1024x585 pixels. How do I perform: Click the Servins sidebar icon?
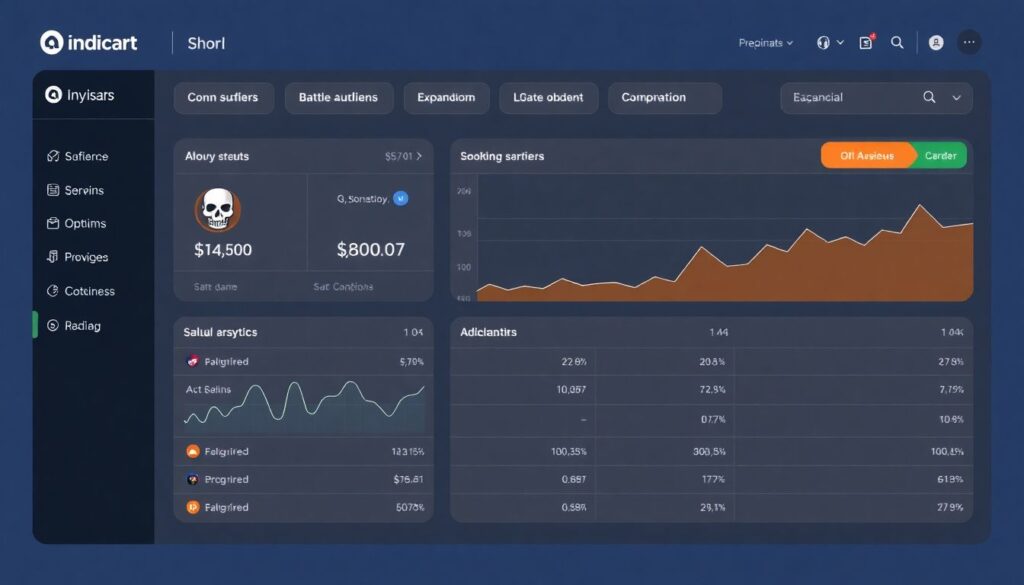tap(53, 190)
